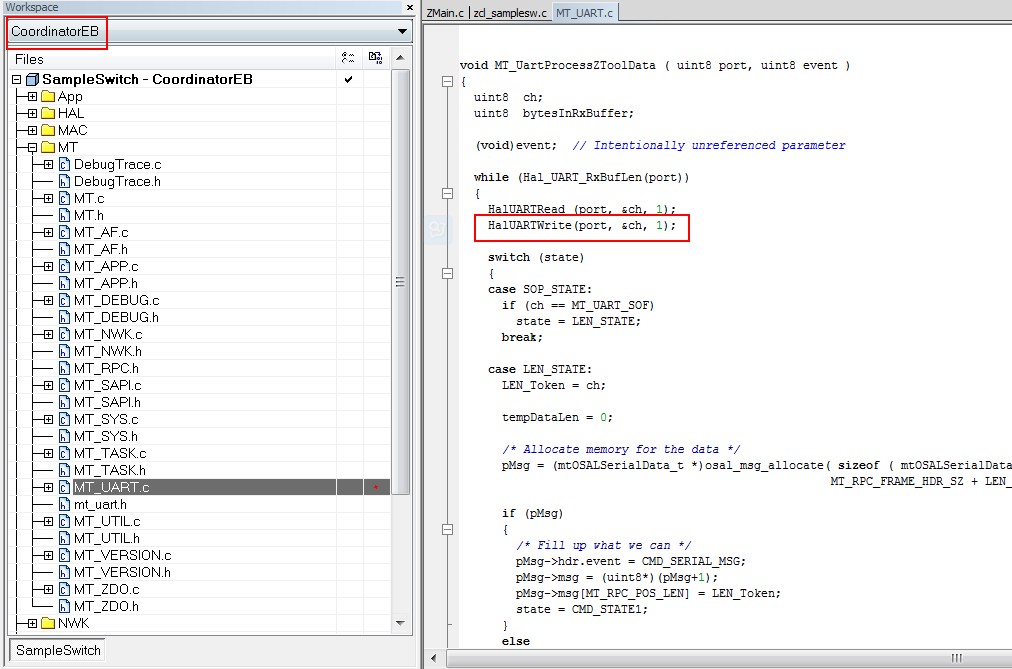1012x669 pixels.
Task: Collapse the function body fold marker
Action: click(447, 81)
